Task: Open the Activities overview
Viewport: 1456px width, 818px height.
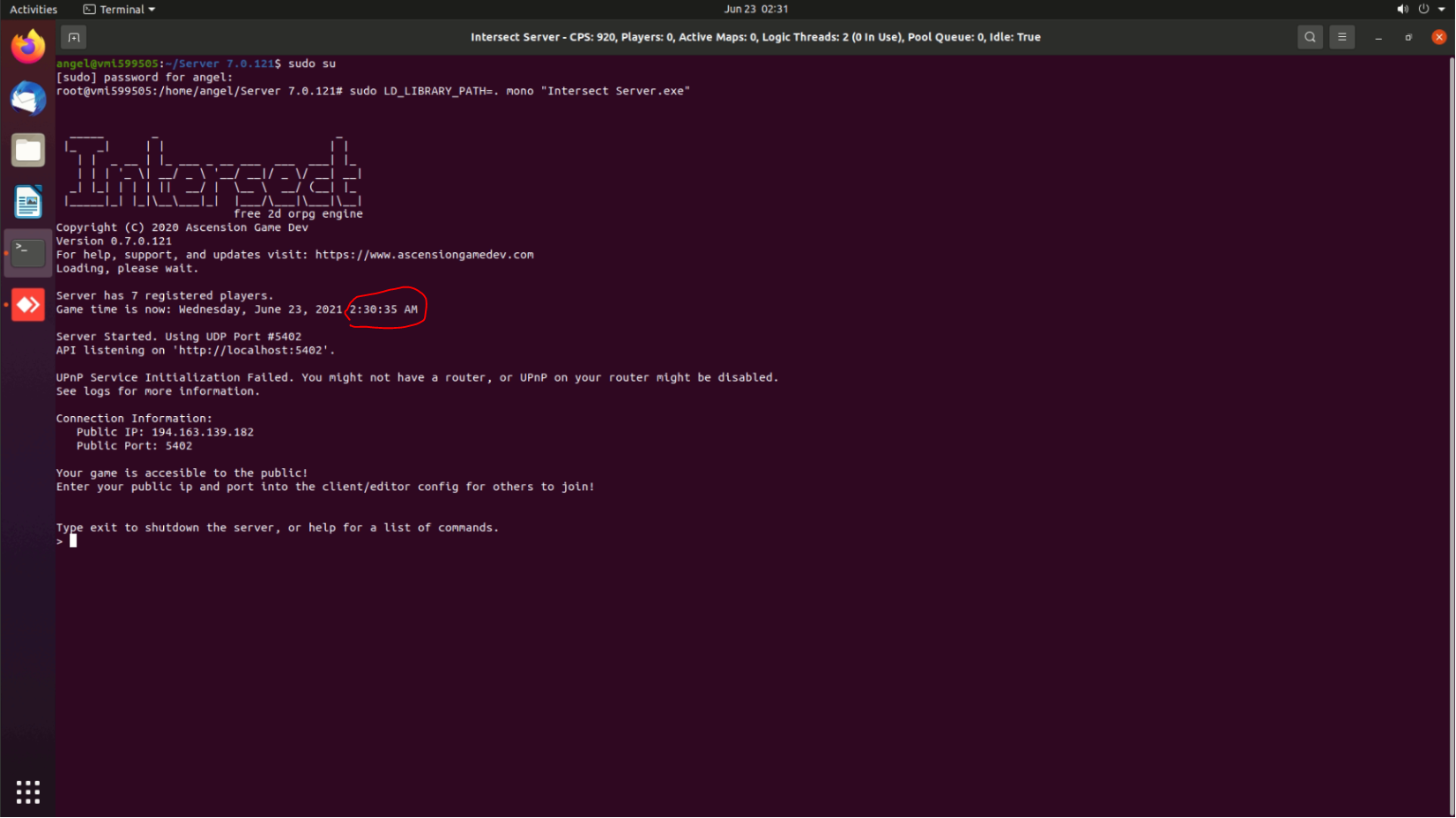Action: [x=33, y=9]
